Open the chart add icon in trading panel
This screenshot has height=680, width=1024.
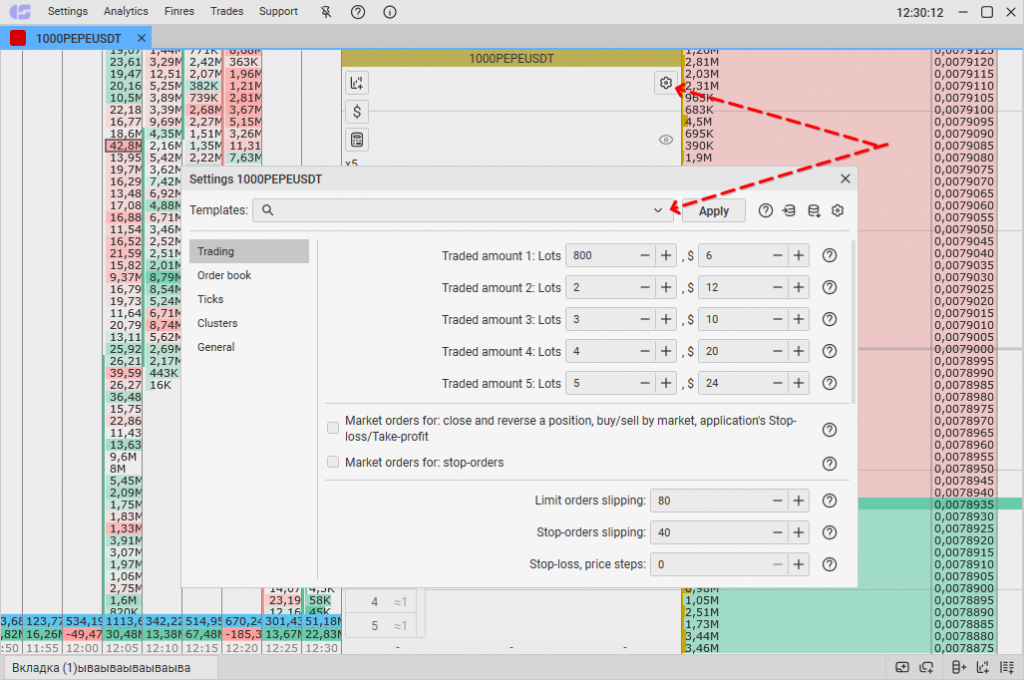point(357,83)
